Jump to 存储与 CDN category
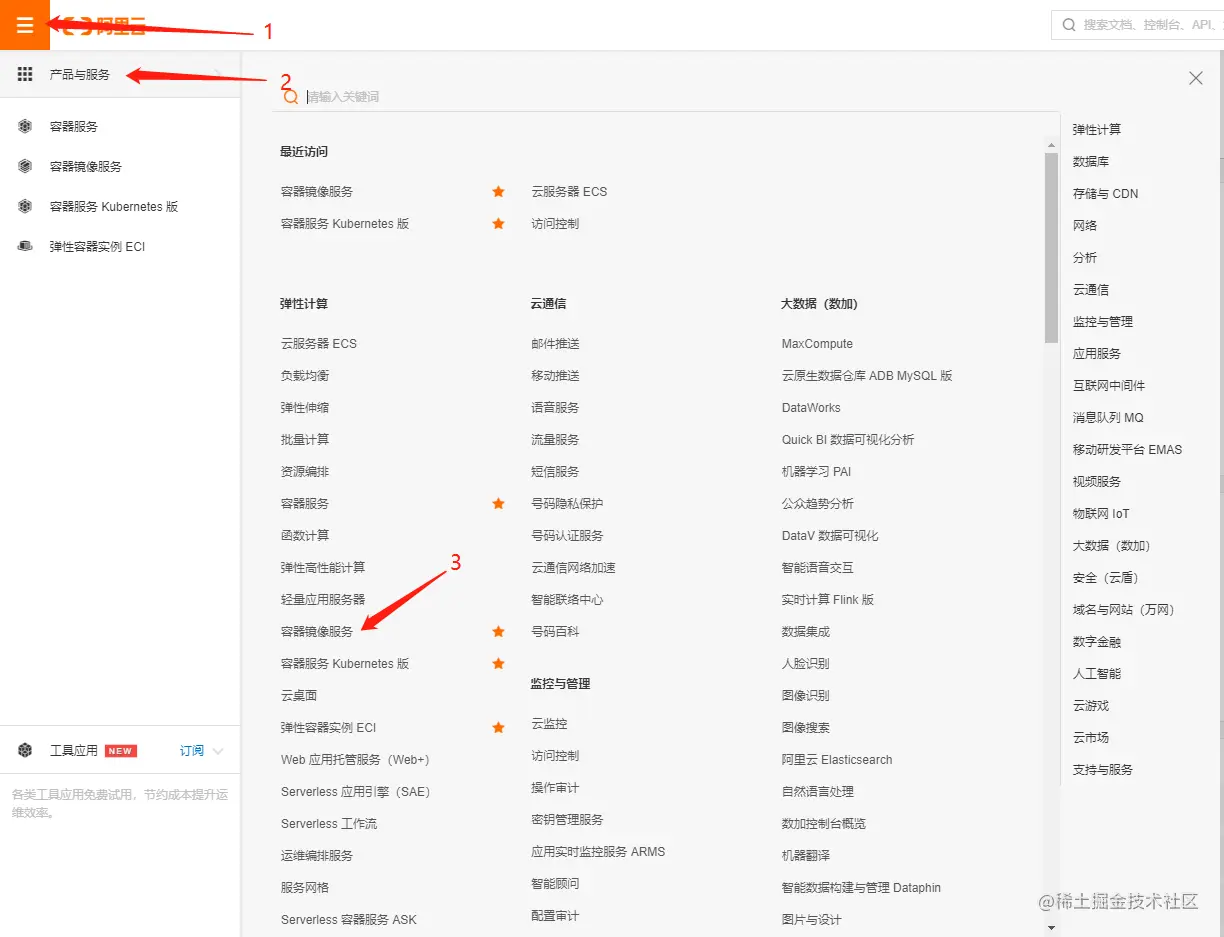Viewport: 1224px width, 937px height. 1105,193
